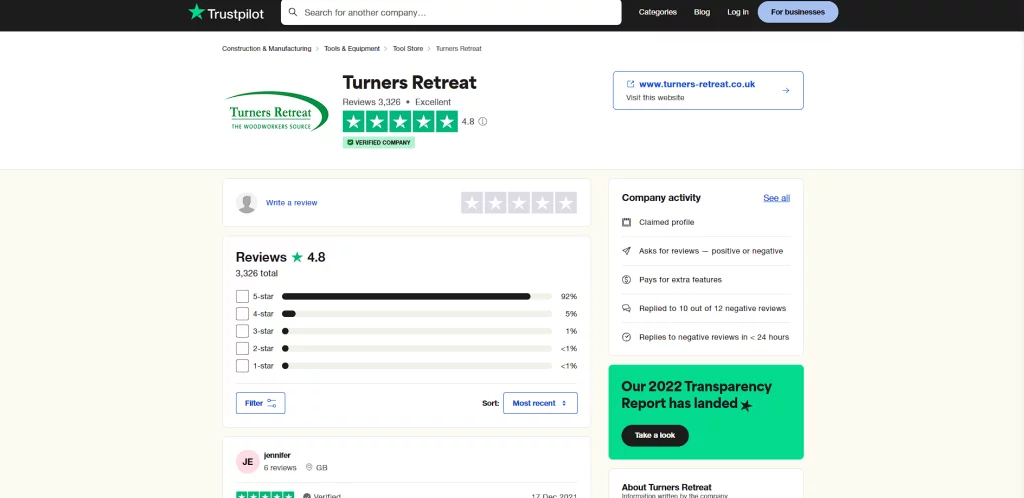Screen dimensions: 1024x498
Task: Click the arrow icon in website card
Action: tap(786, 90)
